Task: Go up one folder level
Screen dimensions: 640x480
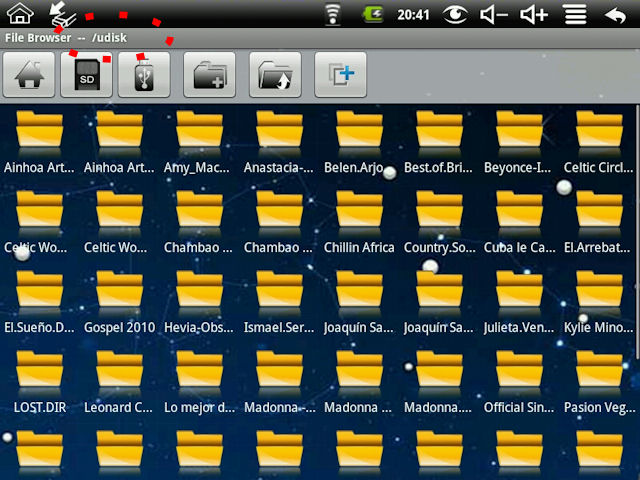Action: tap(276, 75)
